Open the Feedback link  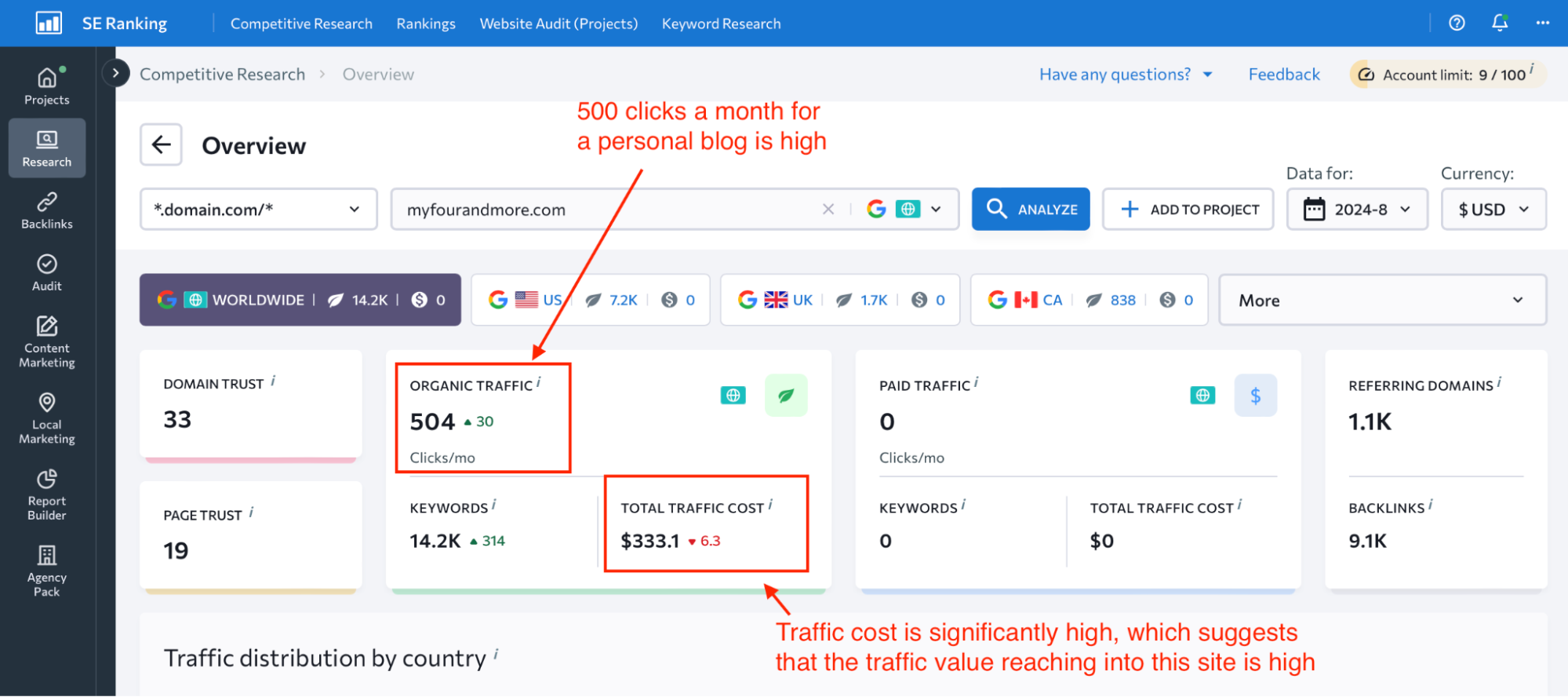1284,75
